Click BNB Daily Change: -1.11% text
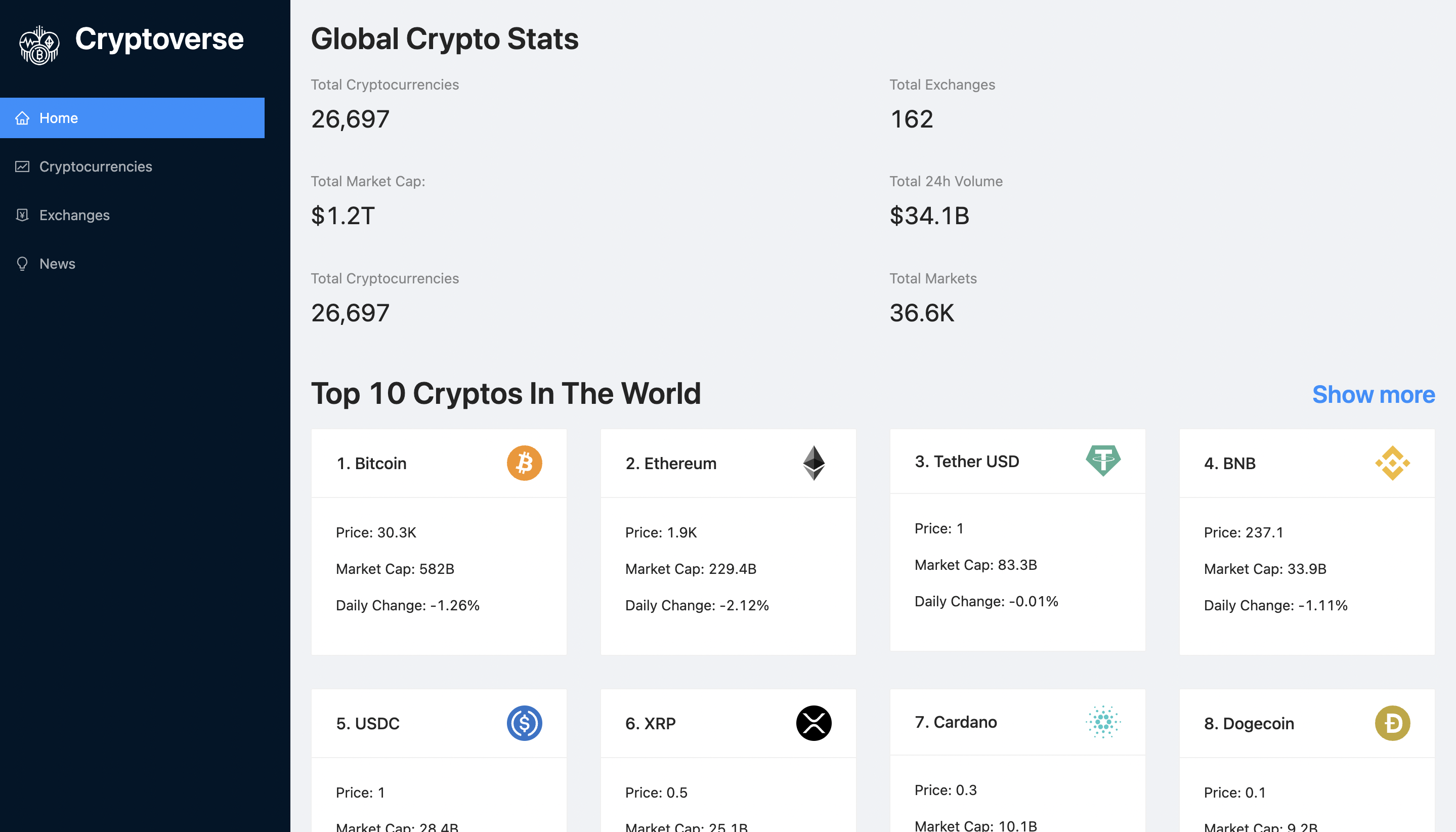The height and width of the screenshot is (832, 1456). pos(1275,605)
